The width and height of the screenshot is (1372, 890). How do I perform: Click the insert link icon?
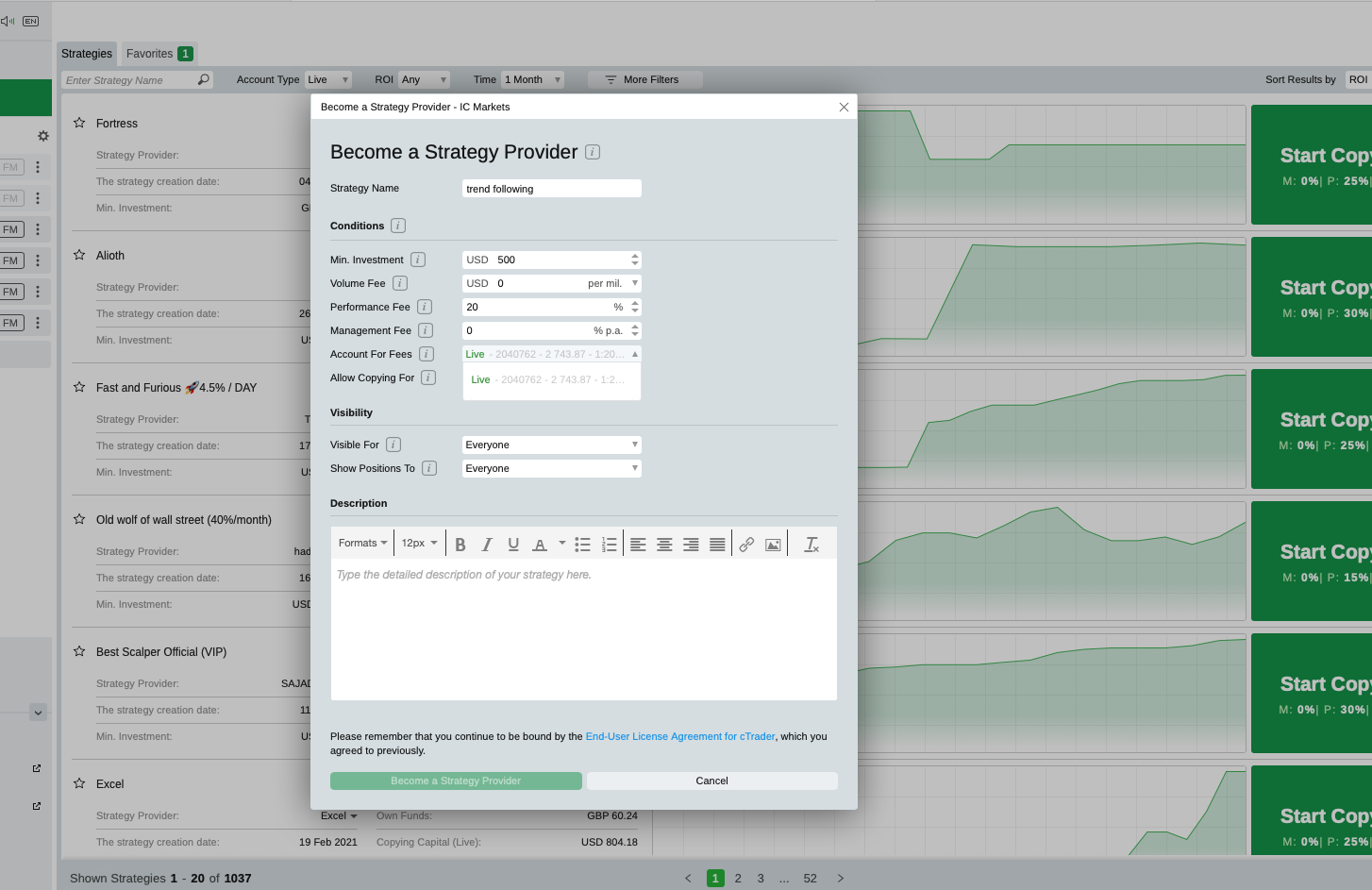746,545
